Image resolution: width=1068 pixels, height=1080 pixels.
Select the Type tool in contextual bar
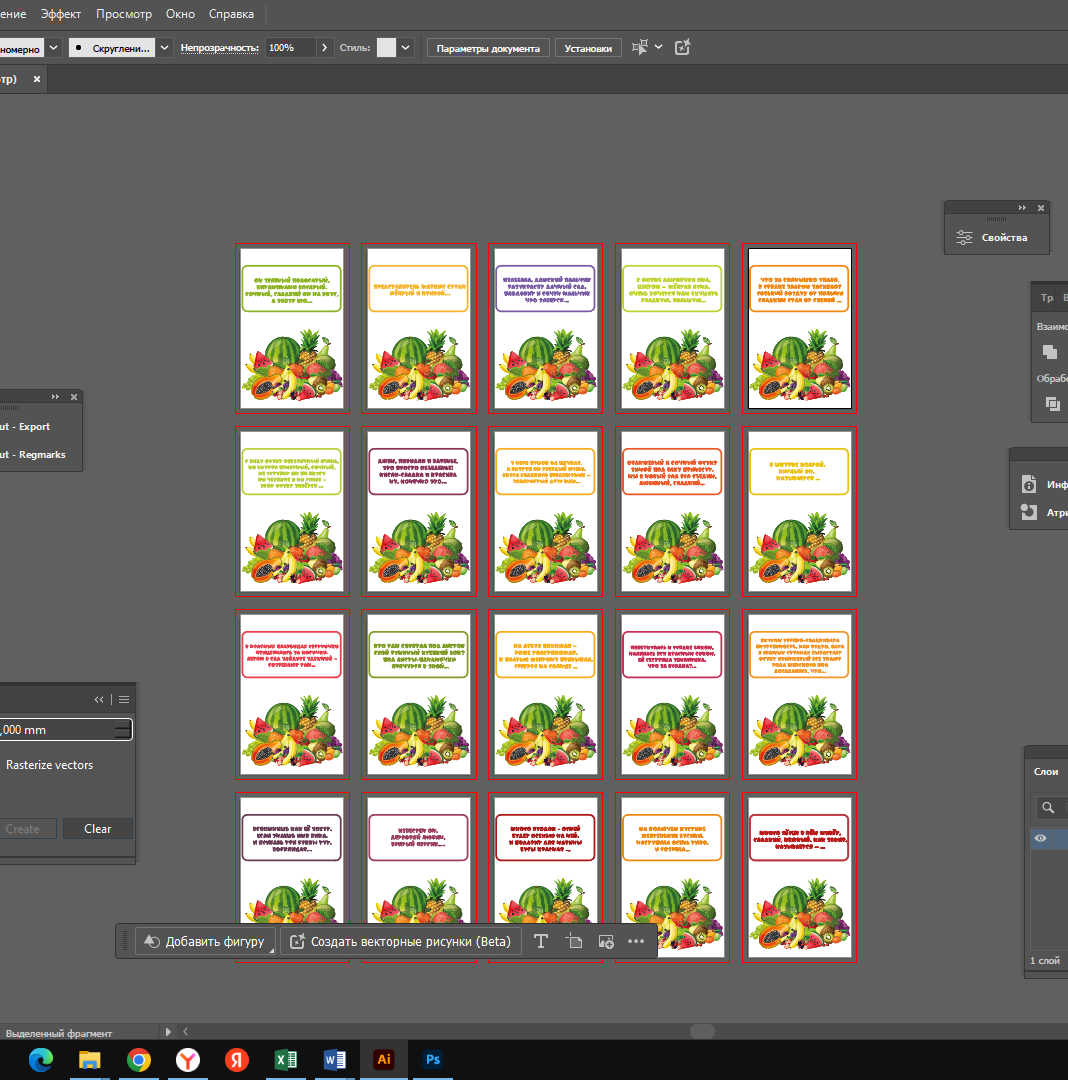click(x=540, y=941)
